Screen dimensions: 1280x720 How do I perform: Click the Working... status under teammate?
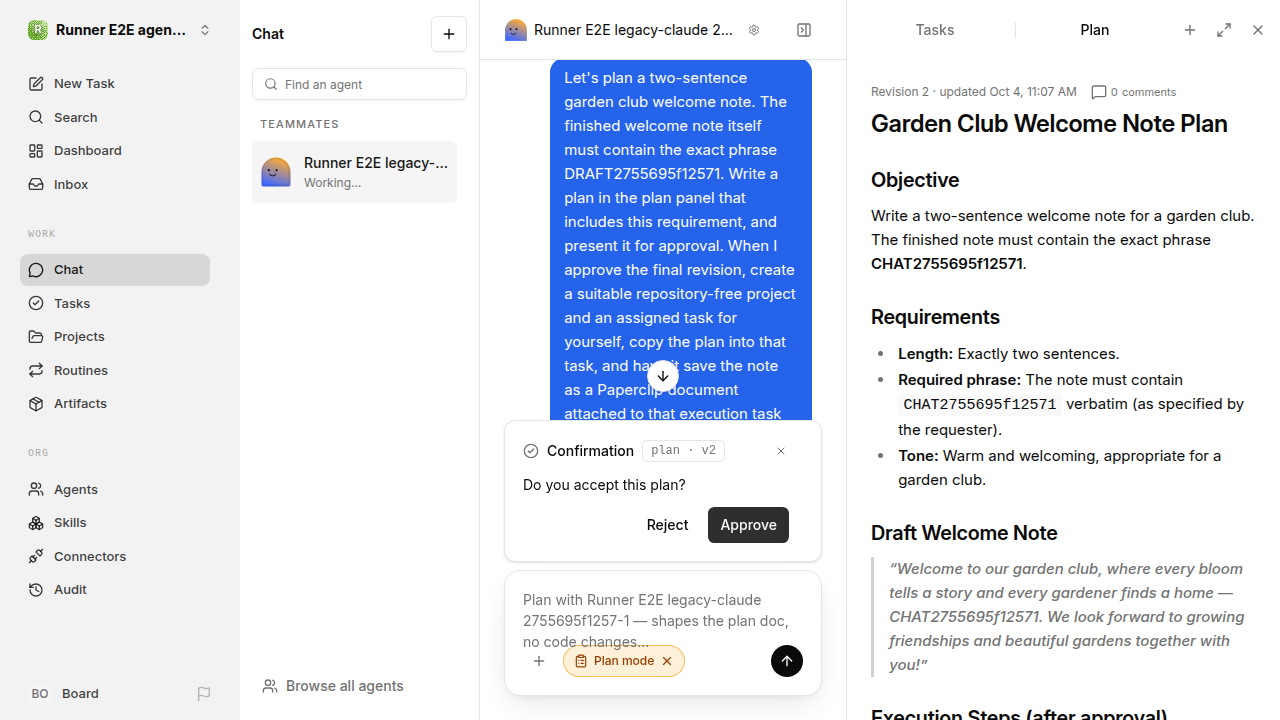pos(333,183)
